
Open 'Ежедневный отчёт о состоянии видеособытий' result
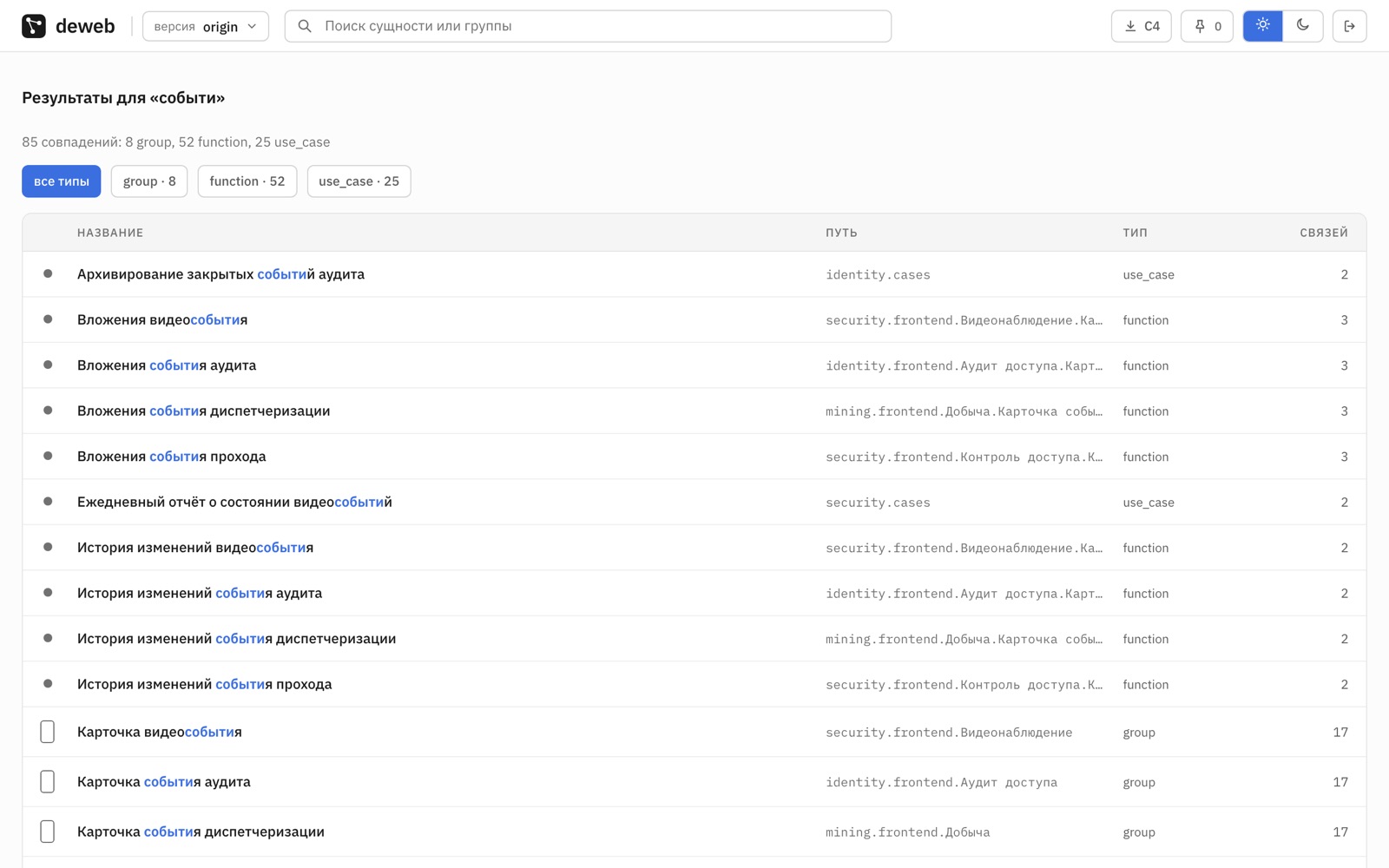[694, 503]
